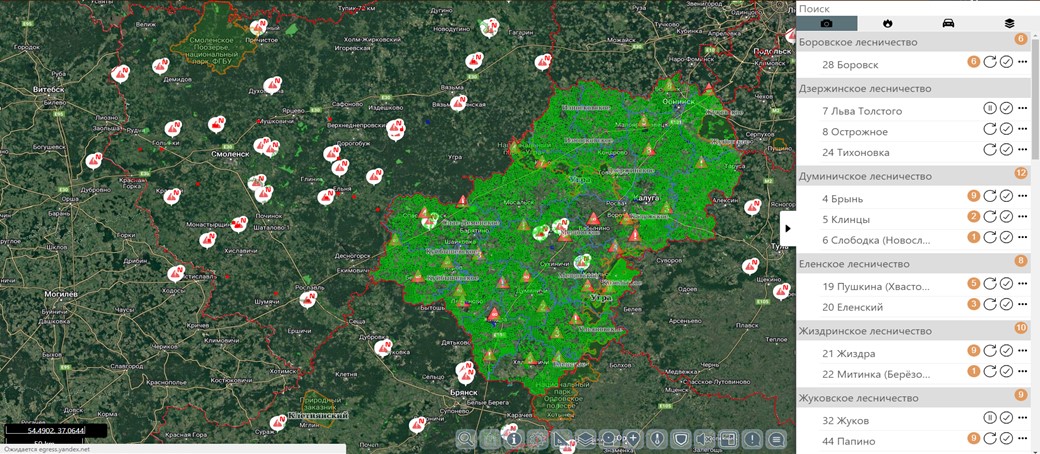Open the hamburger list menu icon
The height and width of the screenshot is (454, 1040).
click(x=776, y=438)
